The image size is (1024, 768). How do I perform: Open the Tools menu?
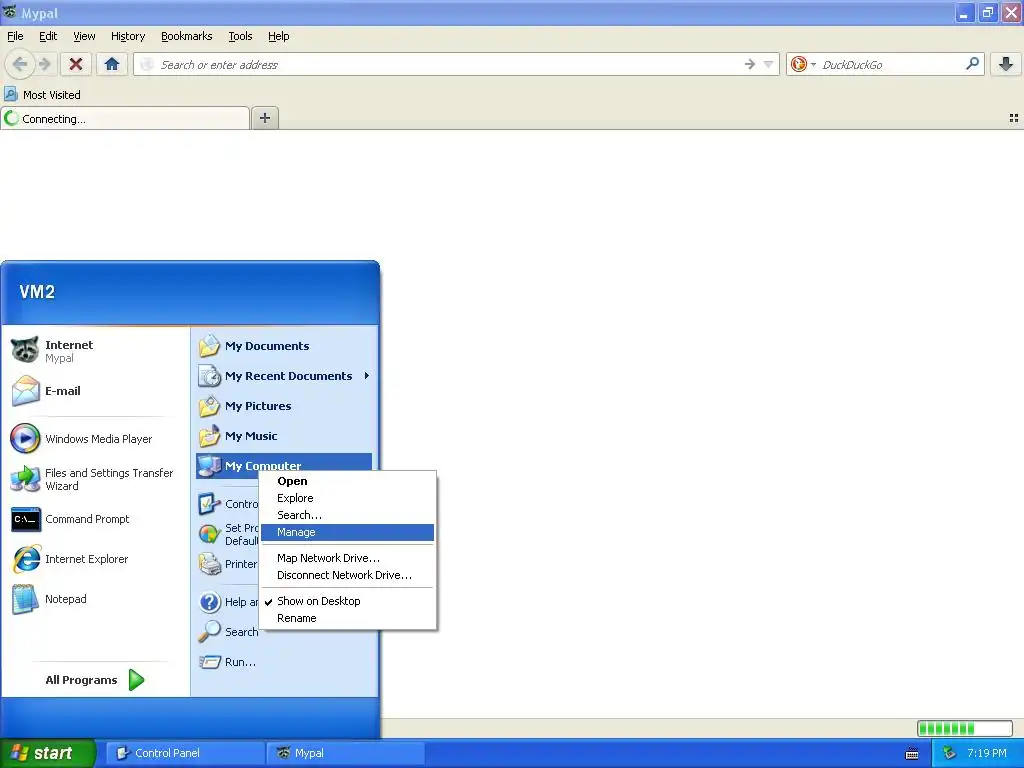click(x=240, y=36)
